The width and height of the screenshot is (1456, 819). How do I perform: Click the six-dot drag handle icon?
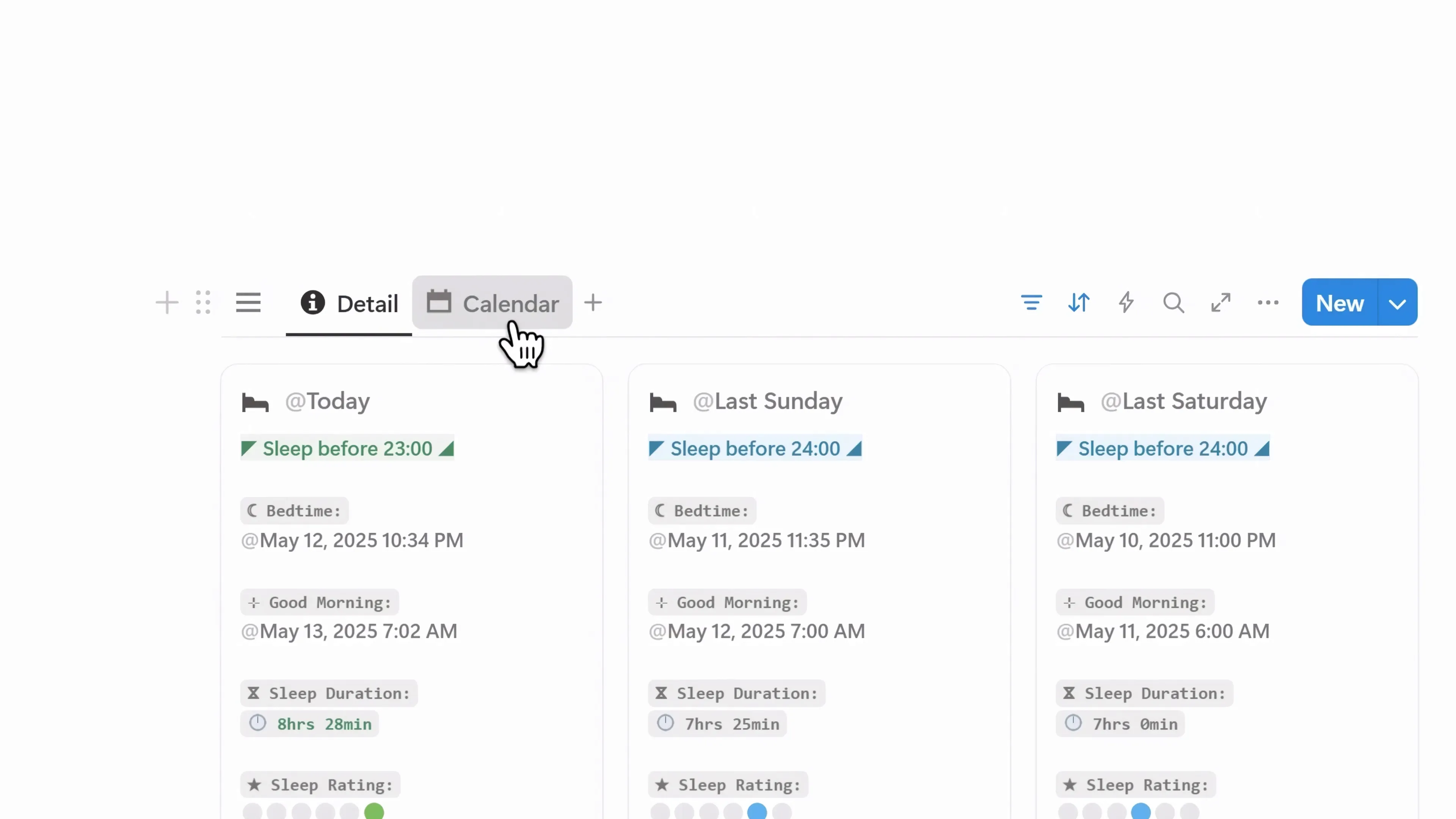203,303
